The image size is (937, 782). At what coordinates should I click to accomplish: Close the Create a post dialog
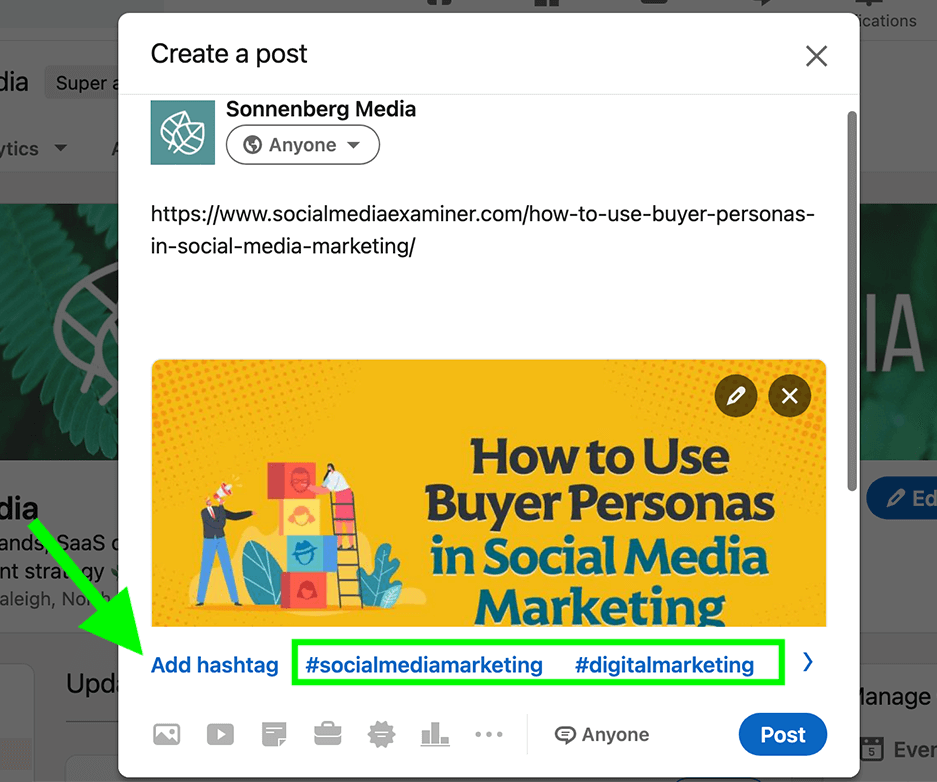[x=816, y=56]
